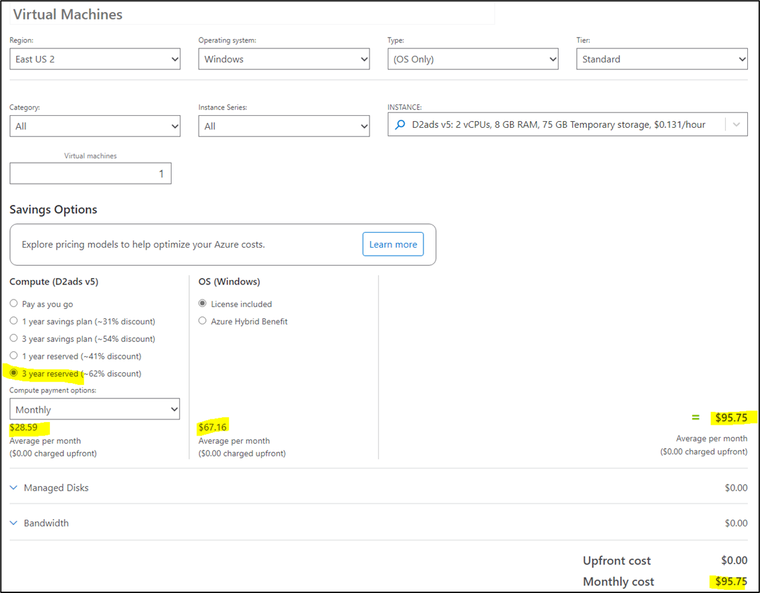
Task: Select the 1 year savings plan option
Action: coord(14,321)
